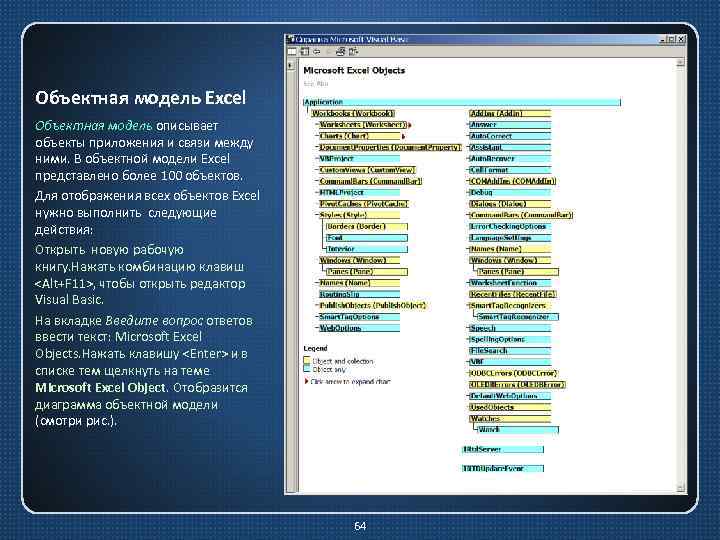This screenshot has height=540, width=720.
Task: Open Worksheets (Worksheet) object topic
Action: tap(363, 124)
